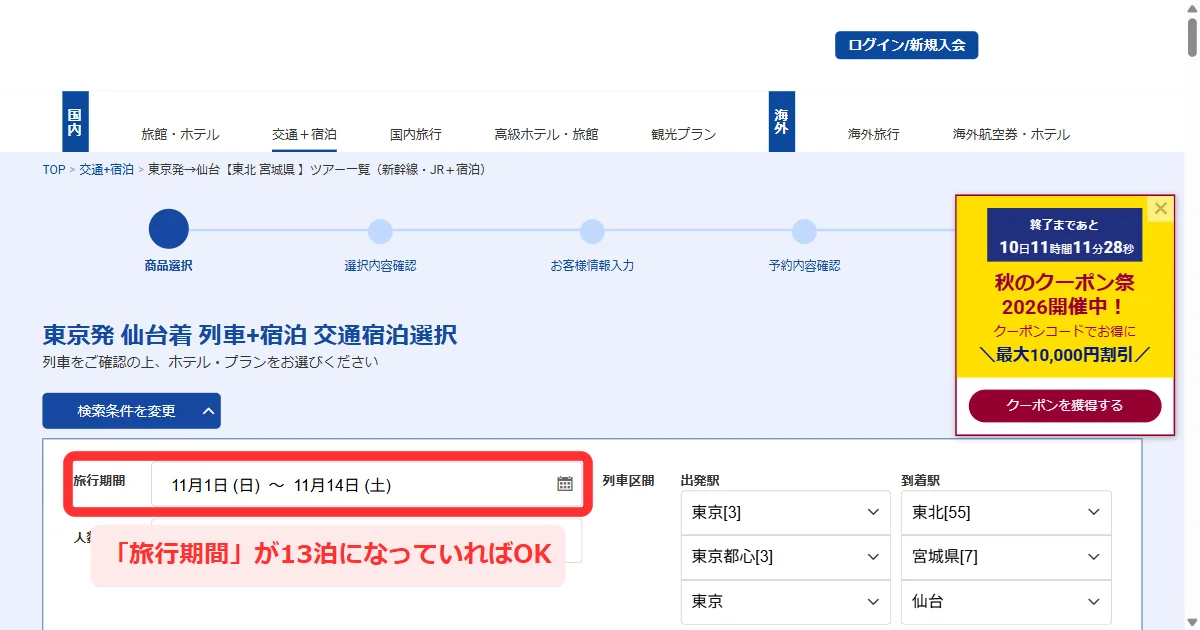The image size is (1200, 630).
Task: Open 海外航空券・ホテル tab
Action: [x=1011, y=134]
